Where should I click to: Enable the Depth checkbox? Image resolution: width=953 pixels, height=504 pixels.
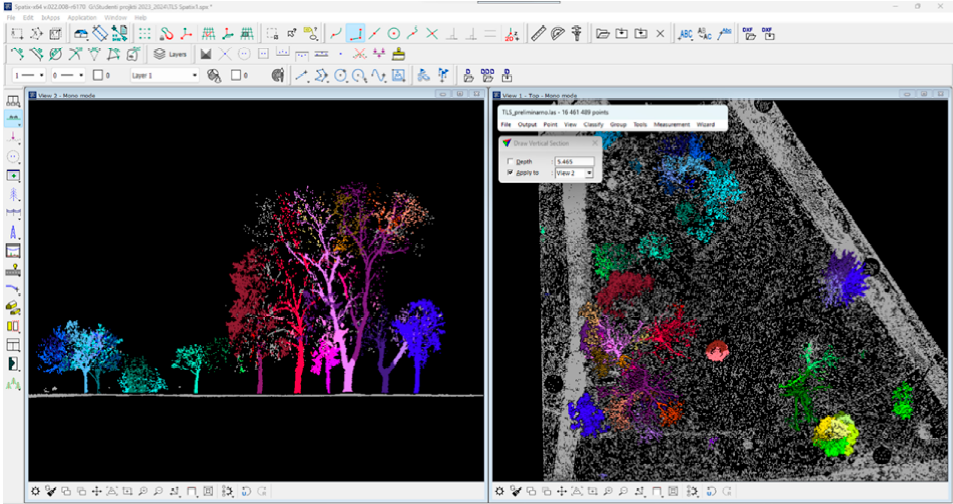click(511, 161)
